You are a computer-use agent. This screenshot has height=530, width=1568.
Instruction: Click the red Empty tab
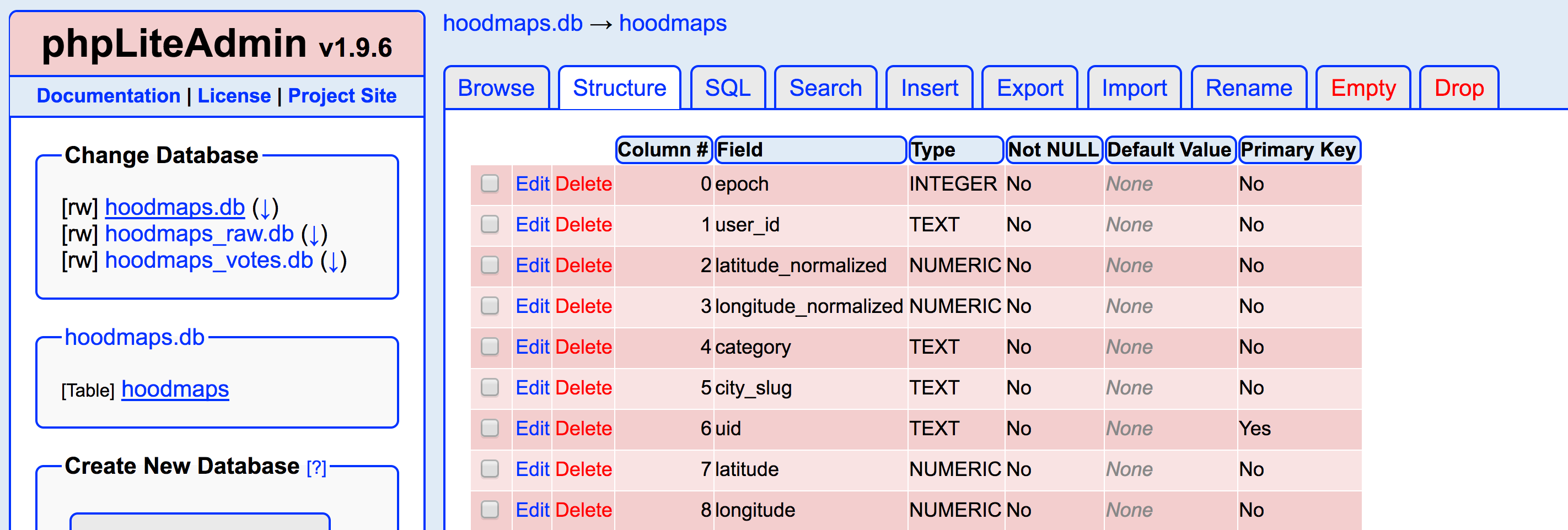pyautogui.click(x=1363, y=88)
